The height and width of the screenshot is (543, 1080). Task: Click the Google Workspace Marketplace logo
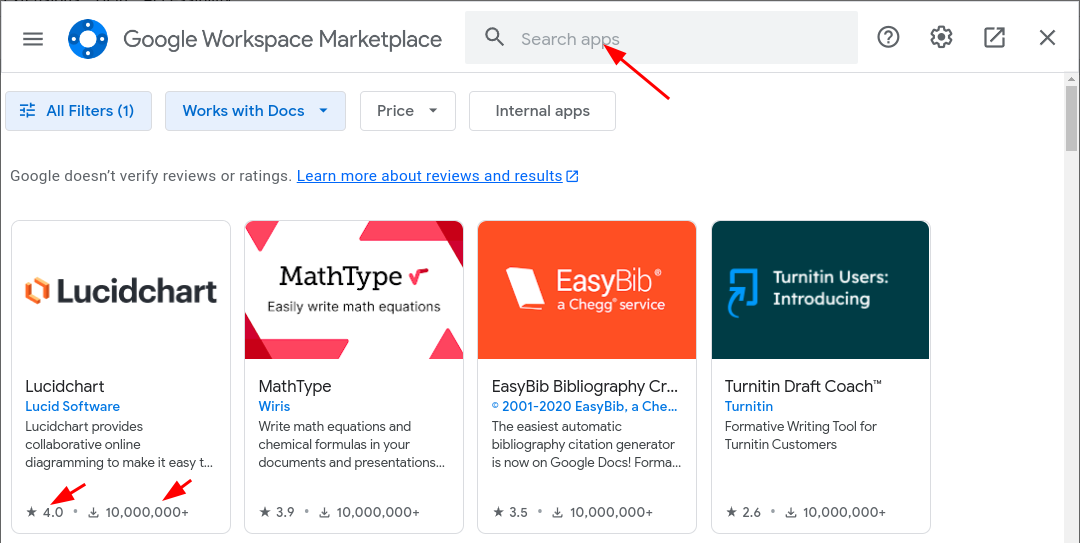coord(88,39)
